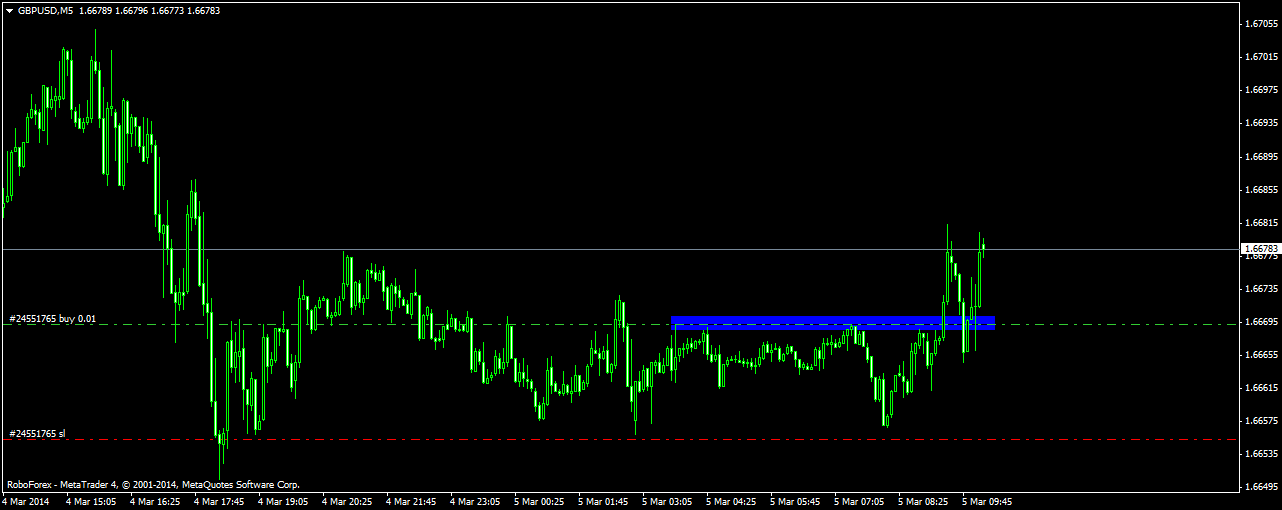Viewport: 1282px width, 510px height.
Task: Click the 5 Mar 00:25 time label
Action: click(540, 501)
